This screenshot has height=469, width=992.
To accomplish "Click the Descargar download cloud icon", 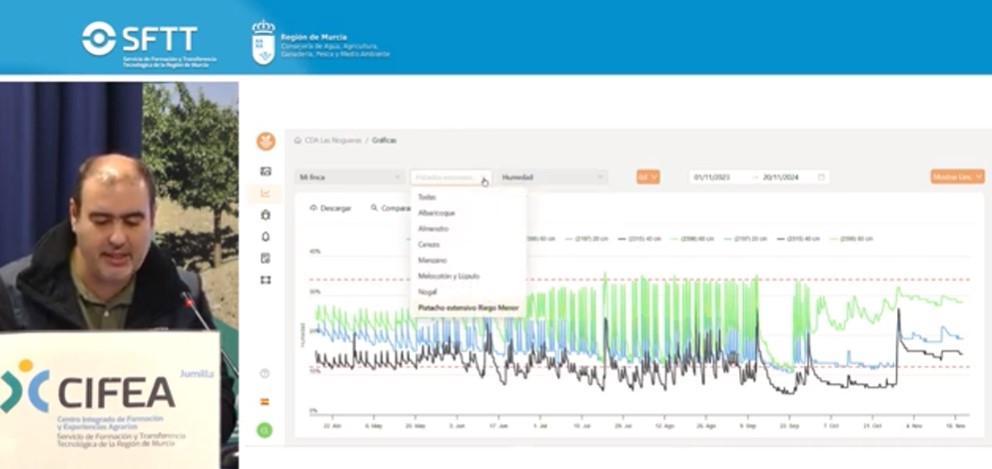I will pyautogui.click(x=313, y=208).
